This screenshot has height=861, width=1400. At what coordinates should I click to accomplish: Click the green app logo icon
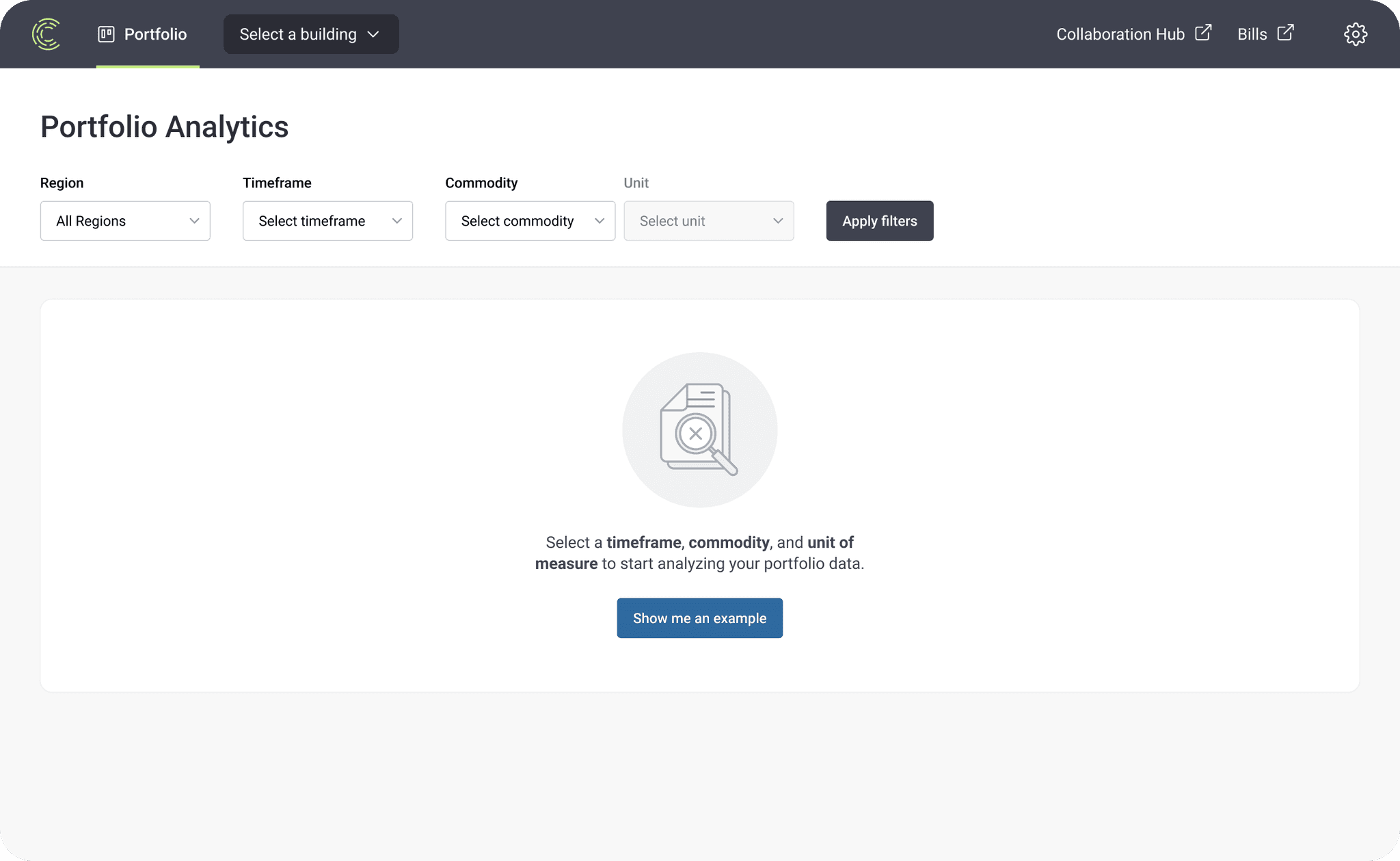46,34
